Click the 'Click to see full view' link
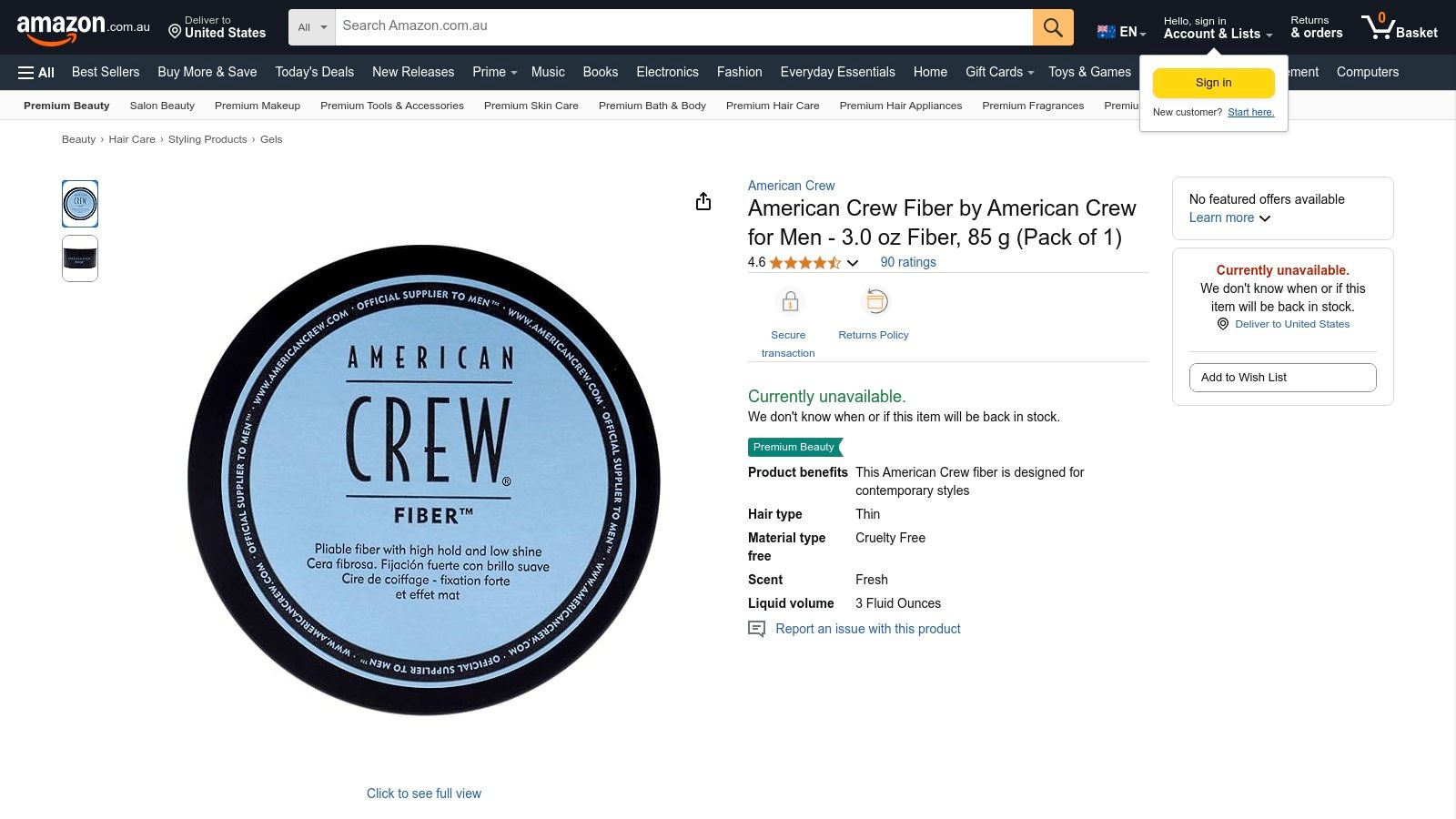 coord(423,793)
